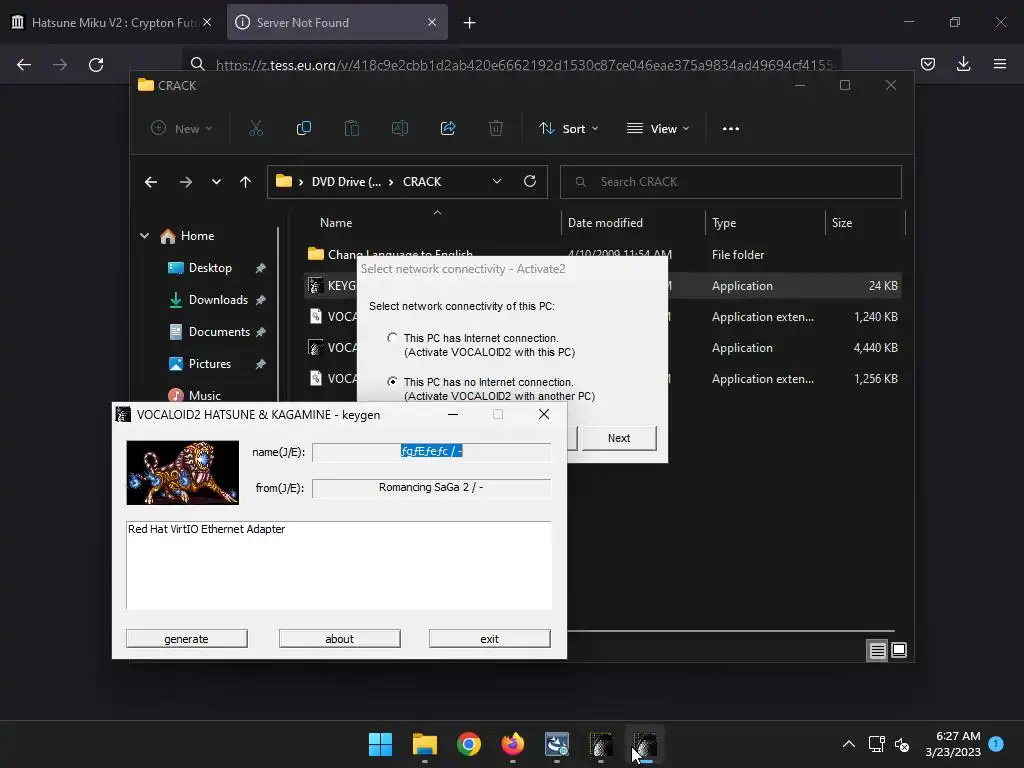The height and width of the screenshot is (768, 1024).
Task: Go back in Firefox browser
Action: coord(24,65)
